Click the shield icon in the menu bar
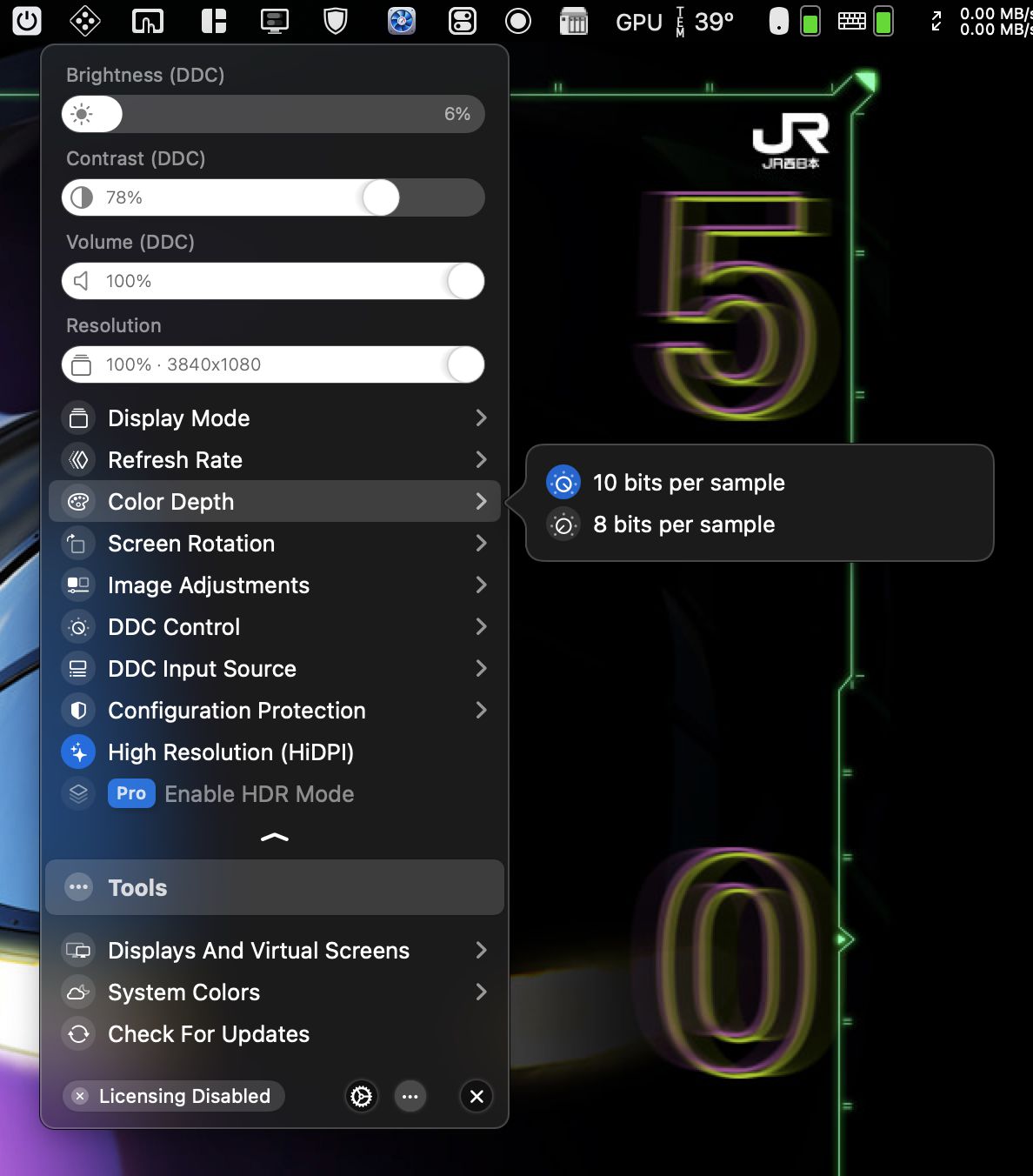The image size is (1033, 1176). click(x=336, y=21)
